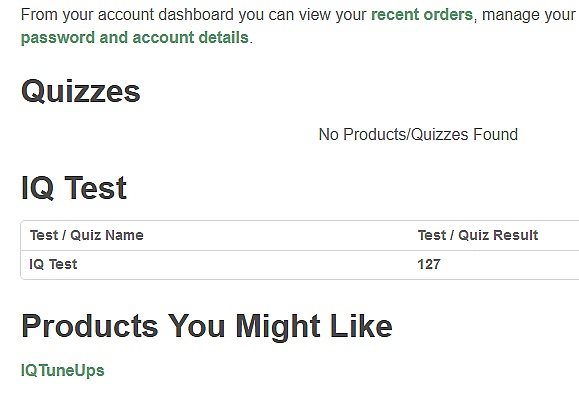The image size is (579, 397).
Task: Open the IQTuneUps product link
Action: pos(63,370)
